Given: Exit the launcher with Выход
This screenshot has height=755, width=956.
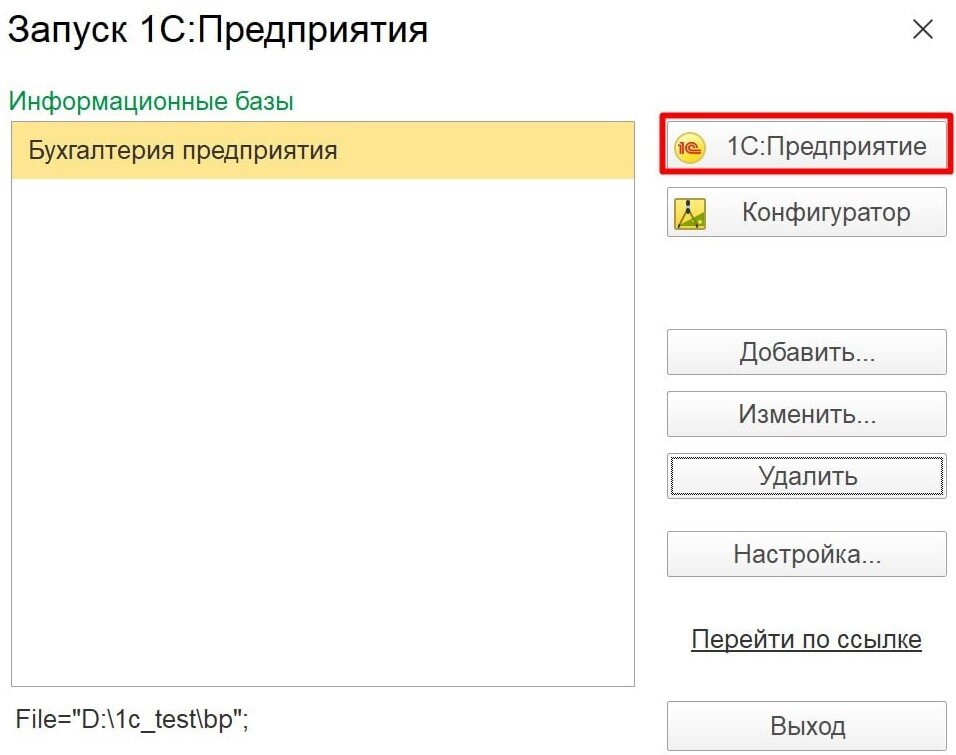Looking at the screenshot, I should (x=807, y=726).
